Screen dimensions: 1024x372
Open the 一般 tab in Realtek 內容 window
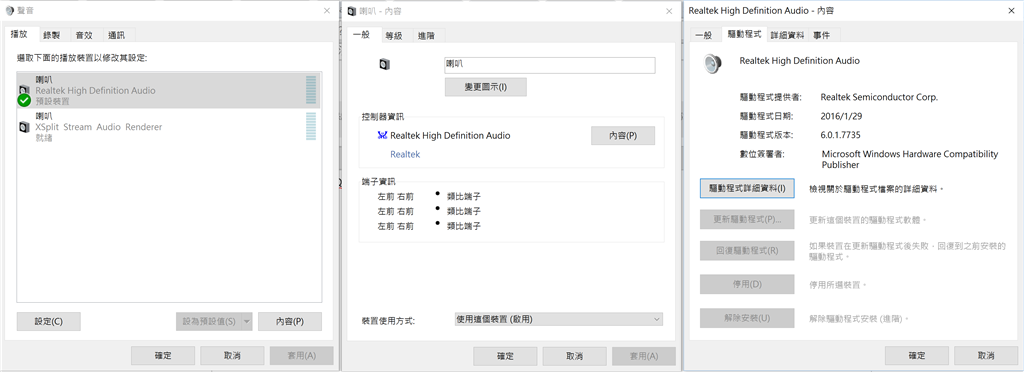click(x=704, y=35)
